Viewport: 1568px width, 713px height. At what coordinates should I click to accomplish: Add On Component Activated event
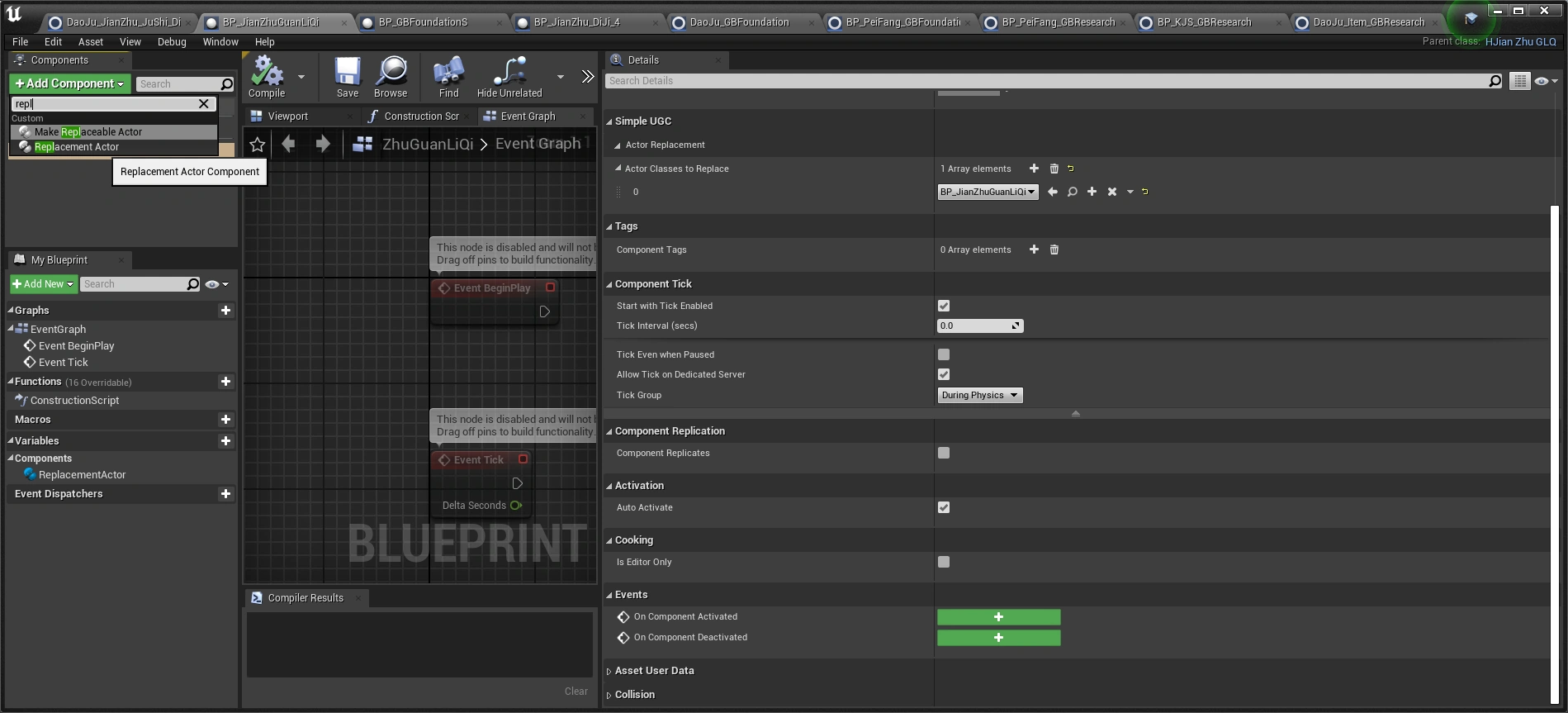998,617
